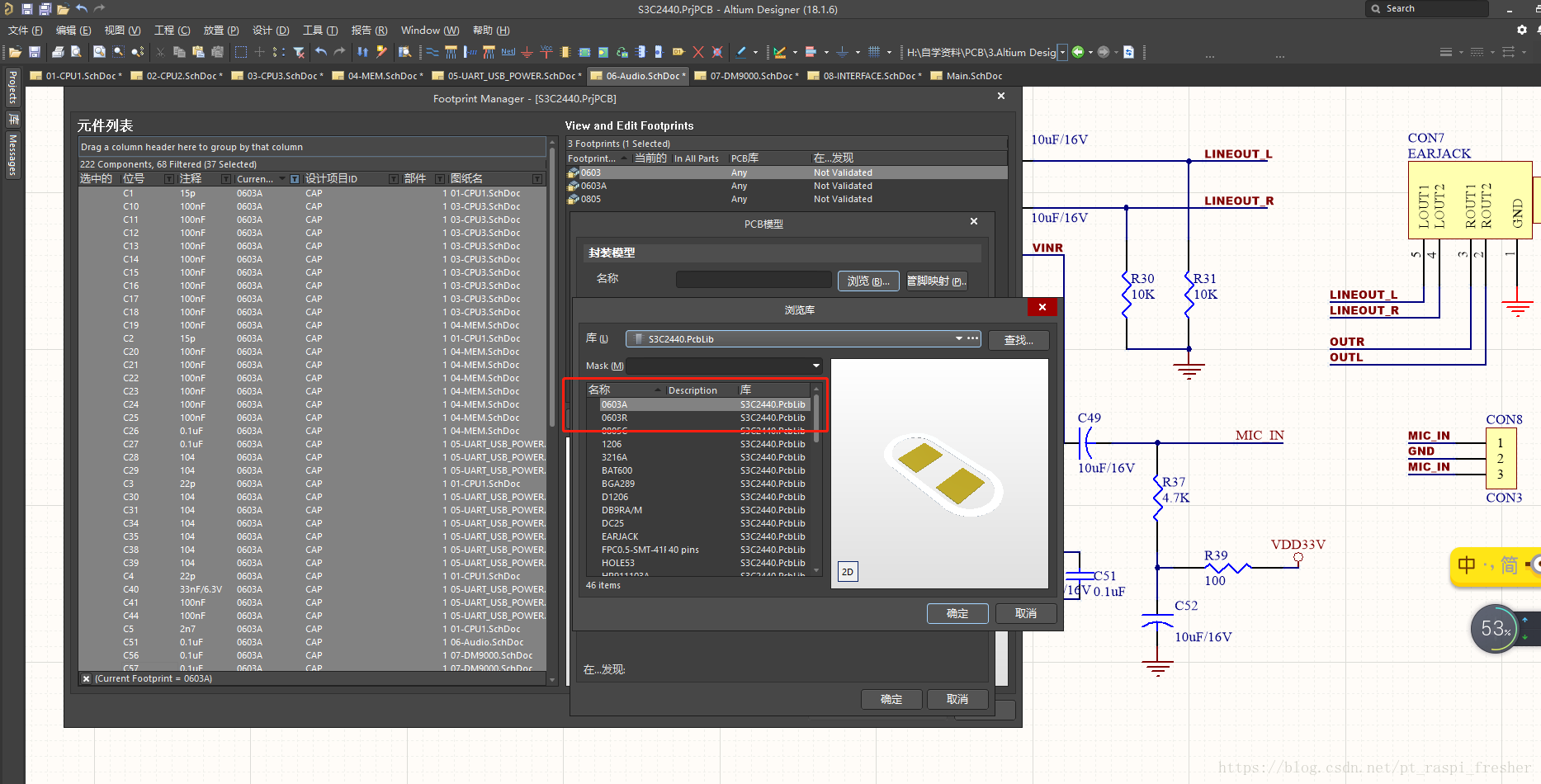
Task: Select the place bus tool icon
Action: [x=451, y=52]
